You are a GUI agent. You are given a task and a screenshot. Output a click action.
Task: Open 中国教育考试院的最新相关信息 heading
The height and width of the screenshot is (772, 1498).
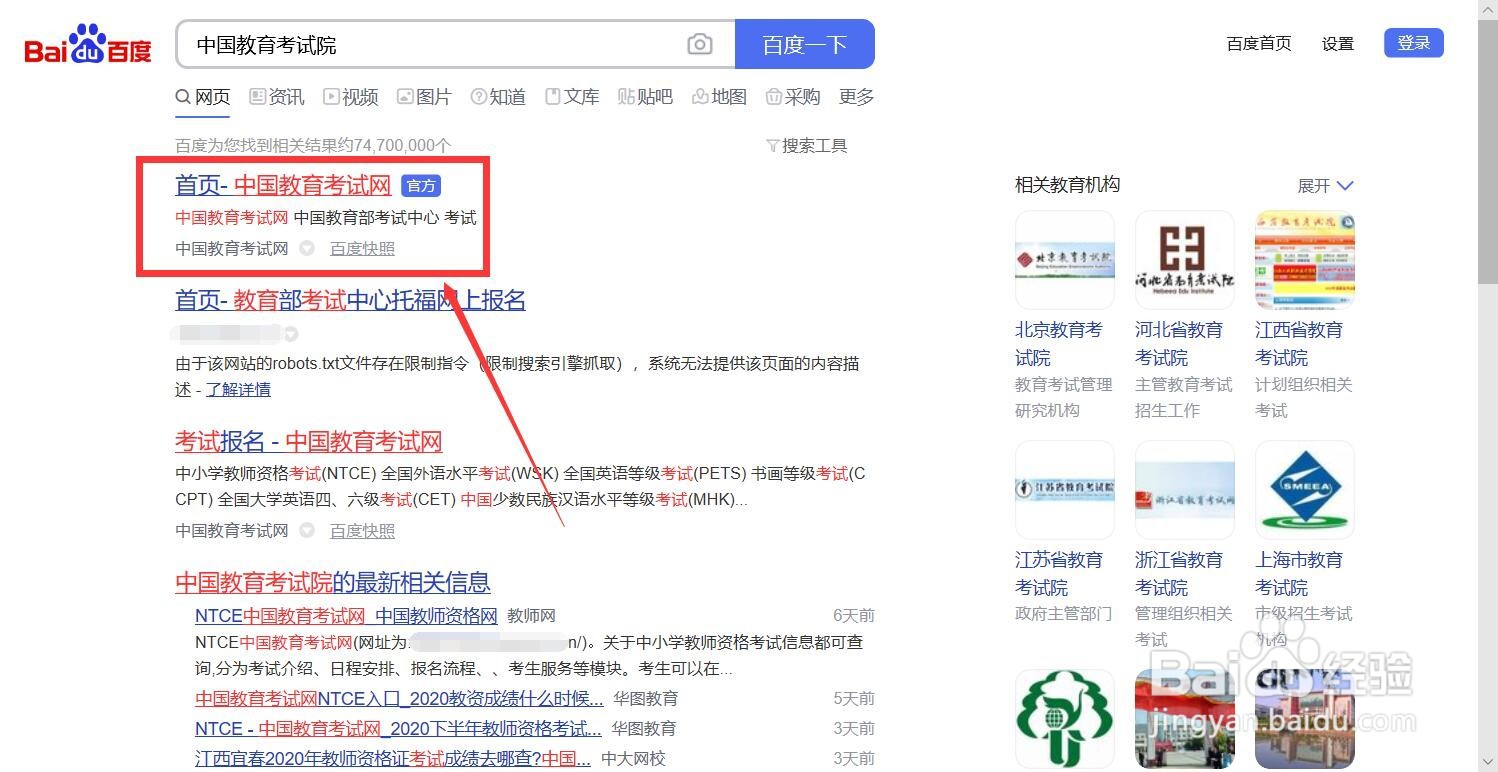[x=333, y=582]
